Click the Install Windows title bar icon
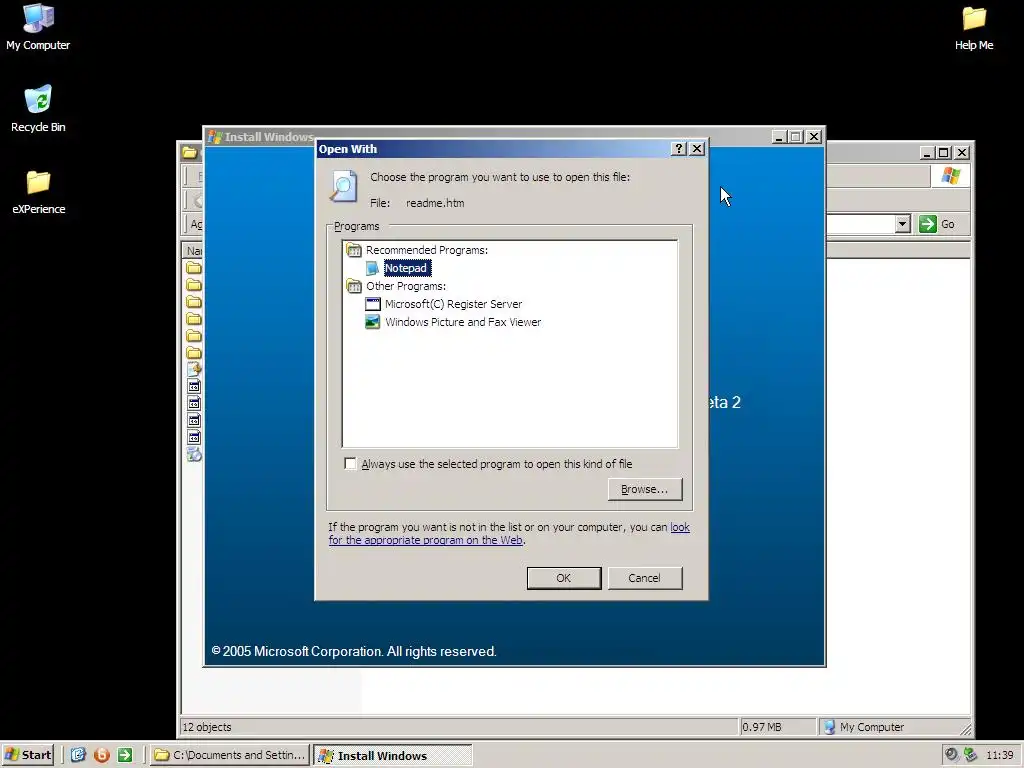Image resolution: width=1024 pixels, height=768 pixels. point(215,136)
